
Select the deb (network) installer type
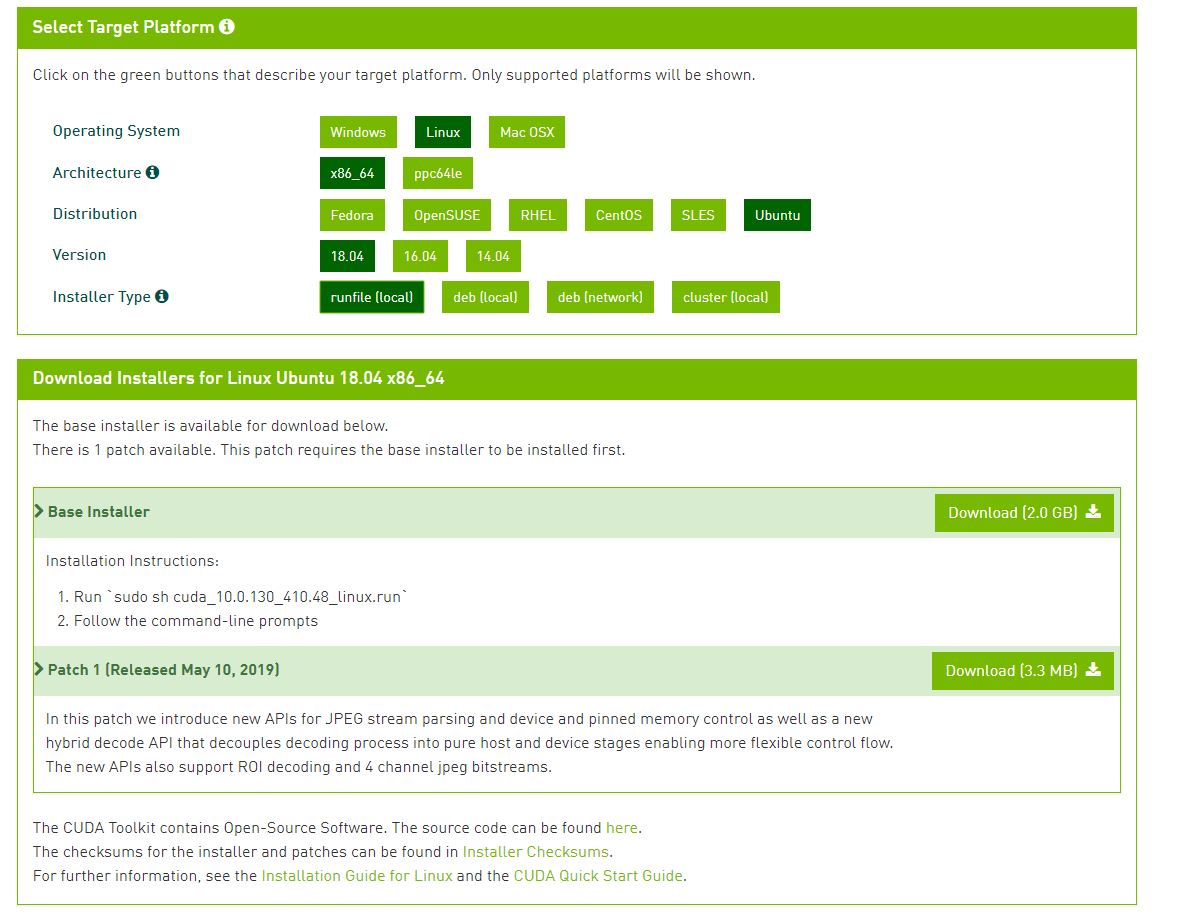pyautogui.click(x=600, y=297)
